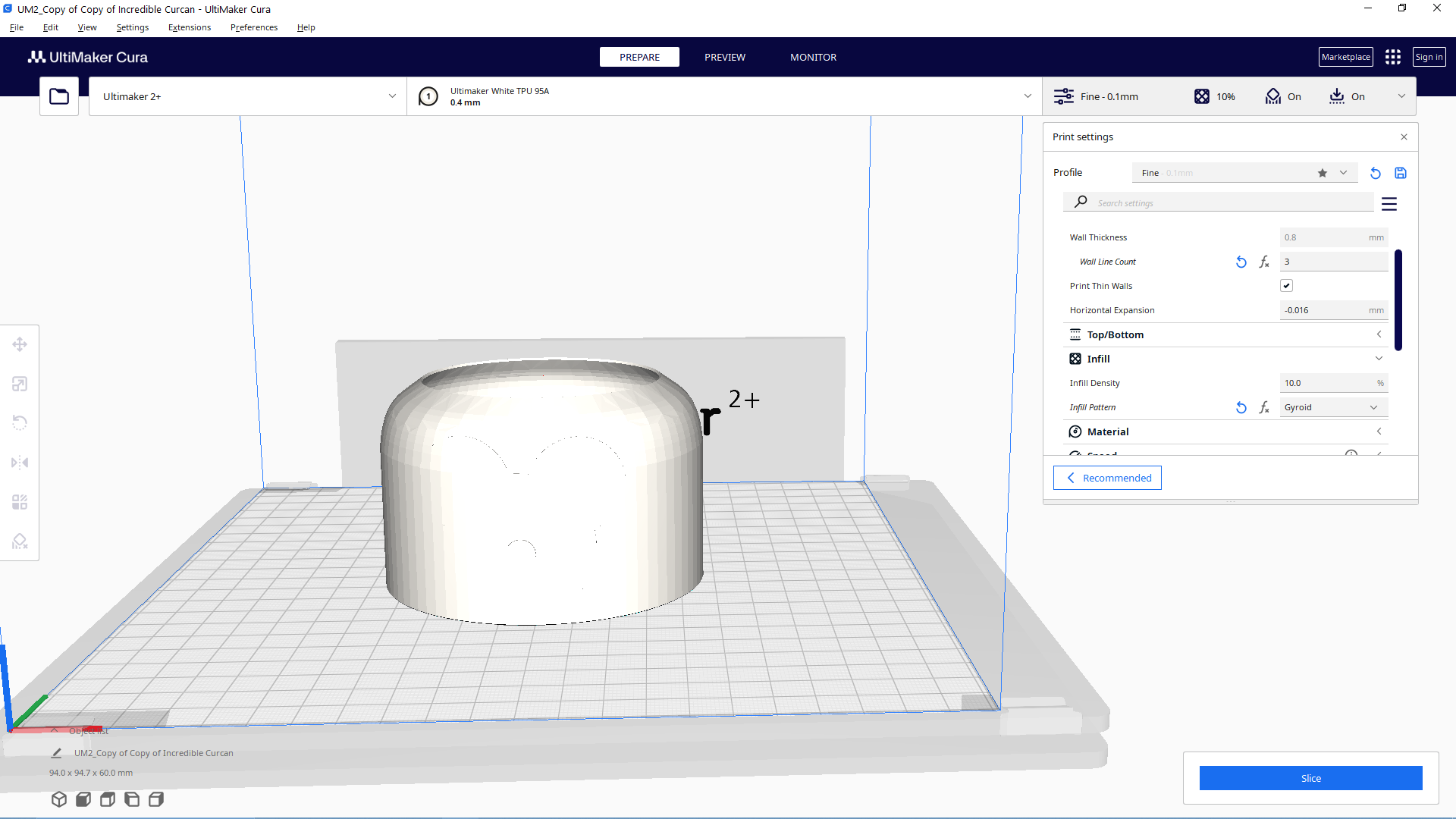Viewport: 1456px width, 819px height.
Task: Switch to 3D perspective view cube
Action: 59,799
